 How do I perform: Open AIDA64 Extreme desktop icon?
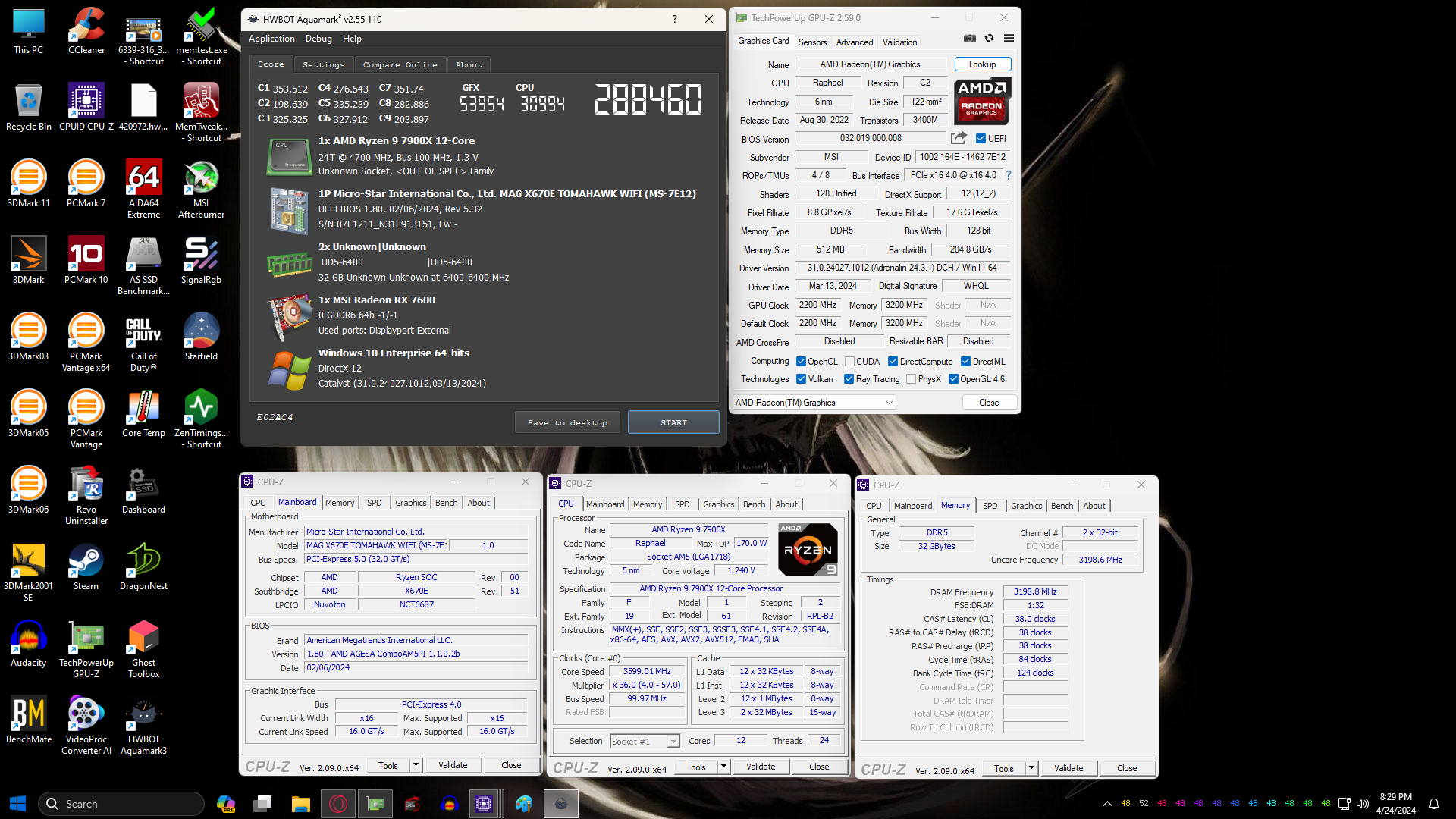click(143, 190)
